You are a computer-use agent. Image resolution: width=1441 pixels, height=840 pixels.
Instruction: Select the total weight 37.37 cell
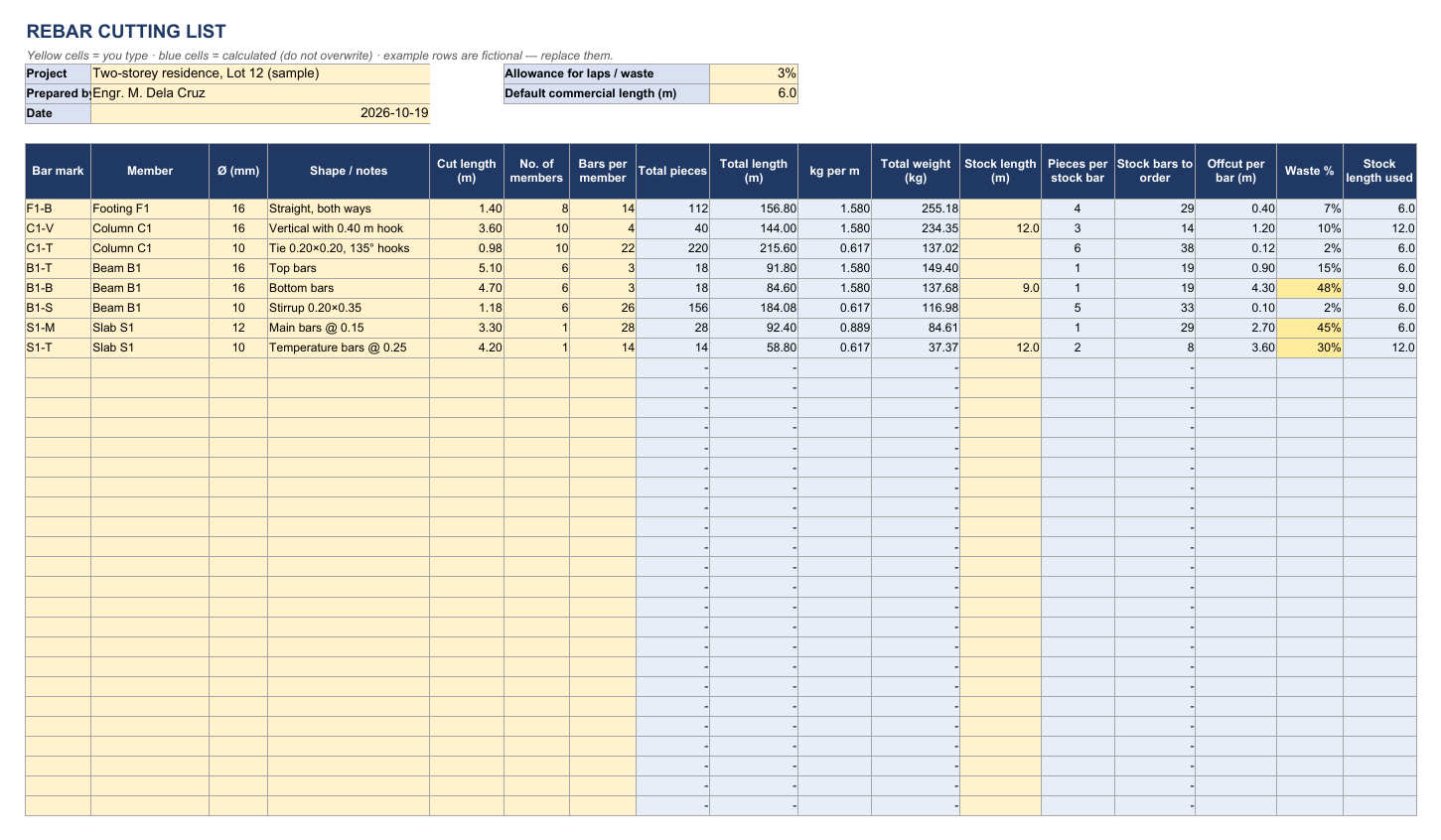click(916, 348)
